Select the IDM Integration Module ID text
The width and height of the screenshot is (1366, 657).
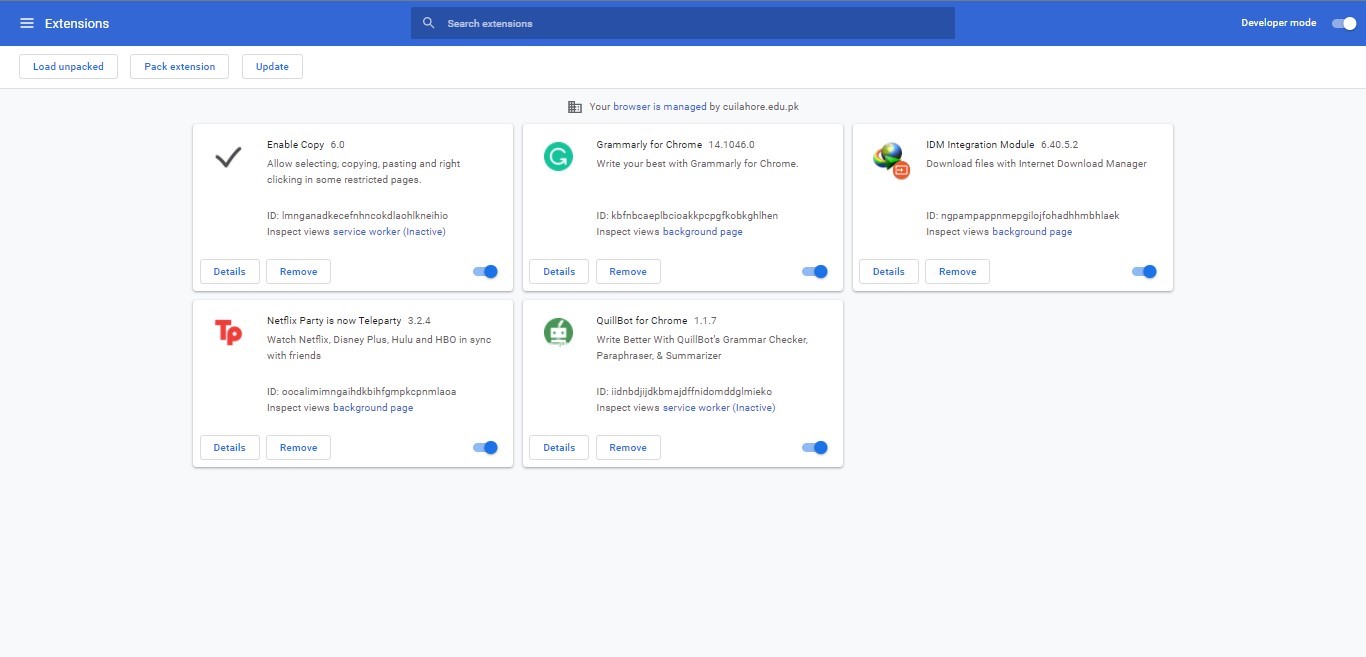[x=1023, y=216]
